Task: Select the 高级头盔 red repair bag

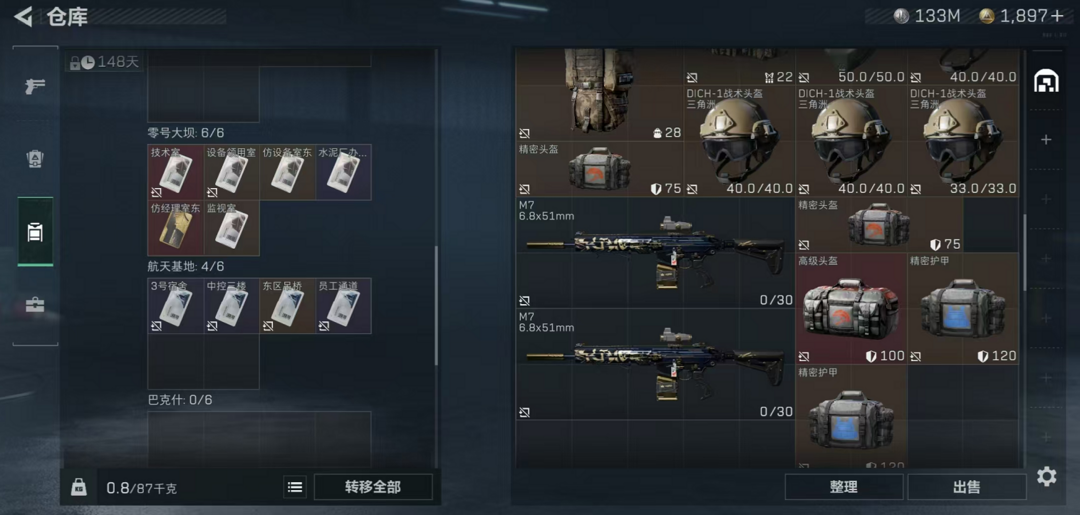Action: click(x=851, y=308)
